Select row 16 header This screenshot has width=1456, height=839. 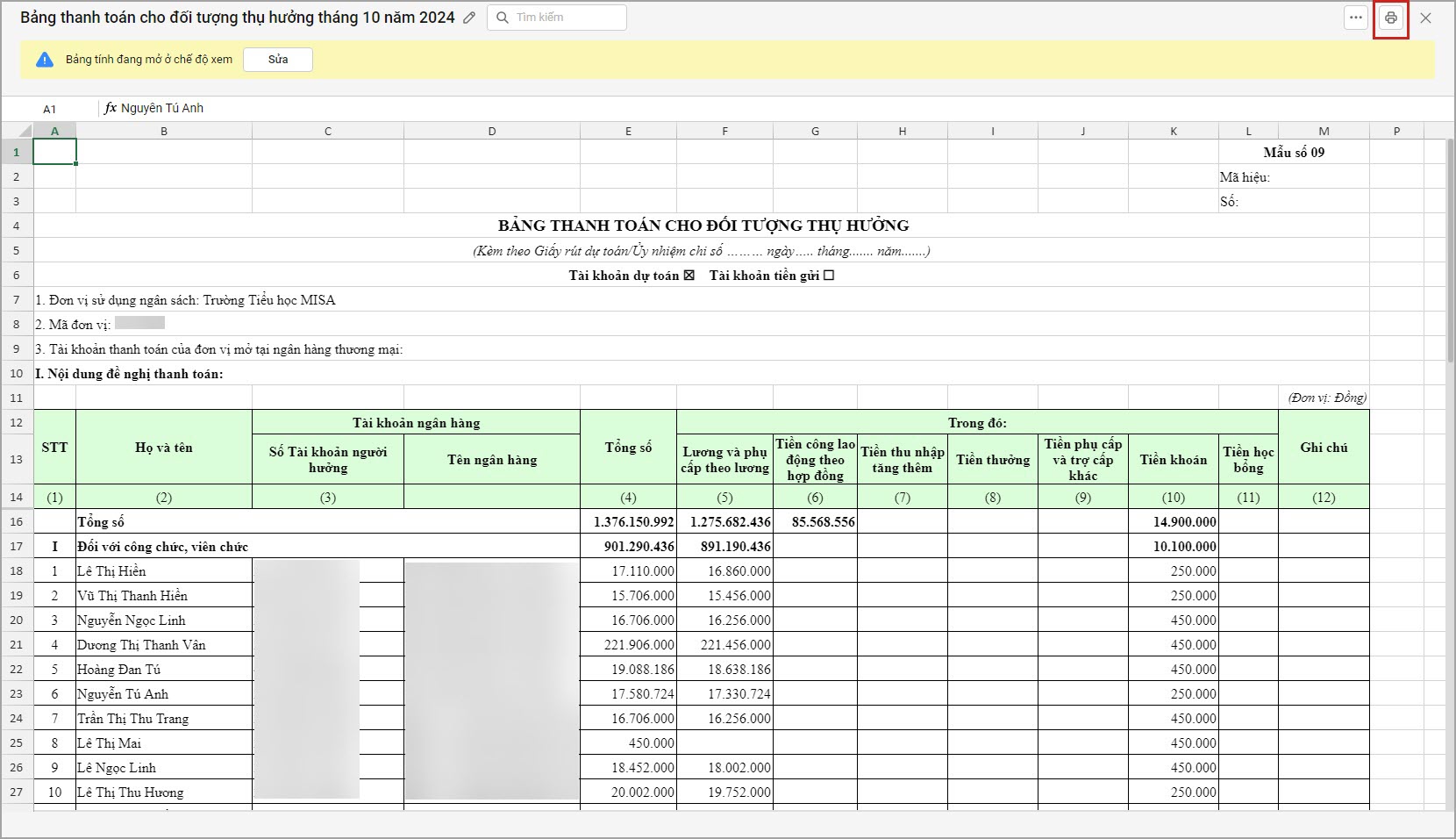[x=17, y=521]
